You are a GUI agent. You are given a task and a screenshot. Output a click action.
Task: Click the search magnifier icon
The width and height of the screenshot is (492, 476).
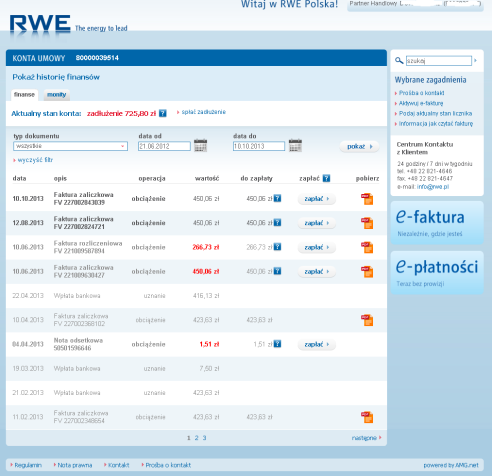tap(399, 61)
